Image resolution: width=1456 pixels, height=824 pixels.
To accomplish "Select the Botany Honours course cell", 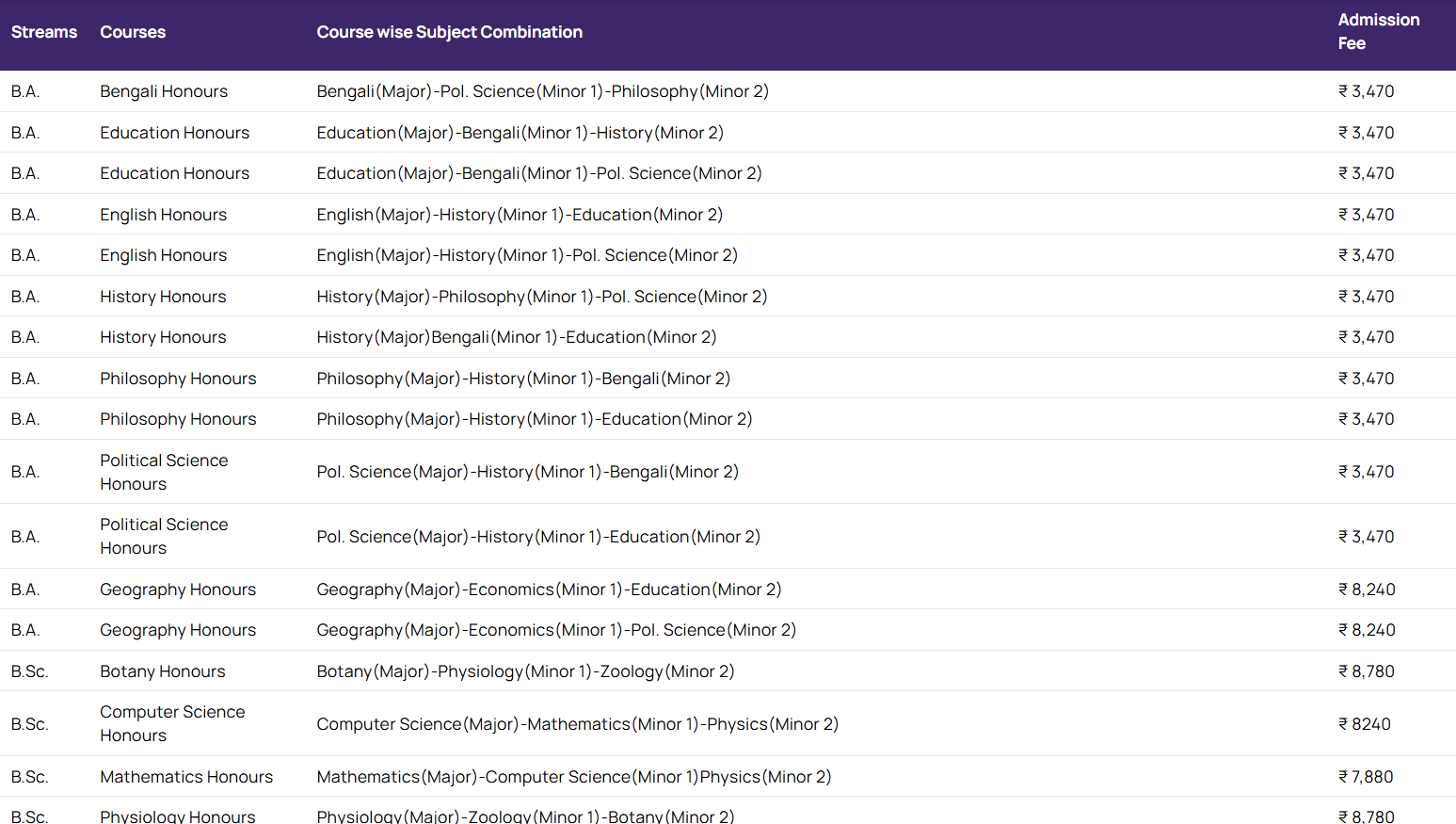I will click(163, 671).
